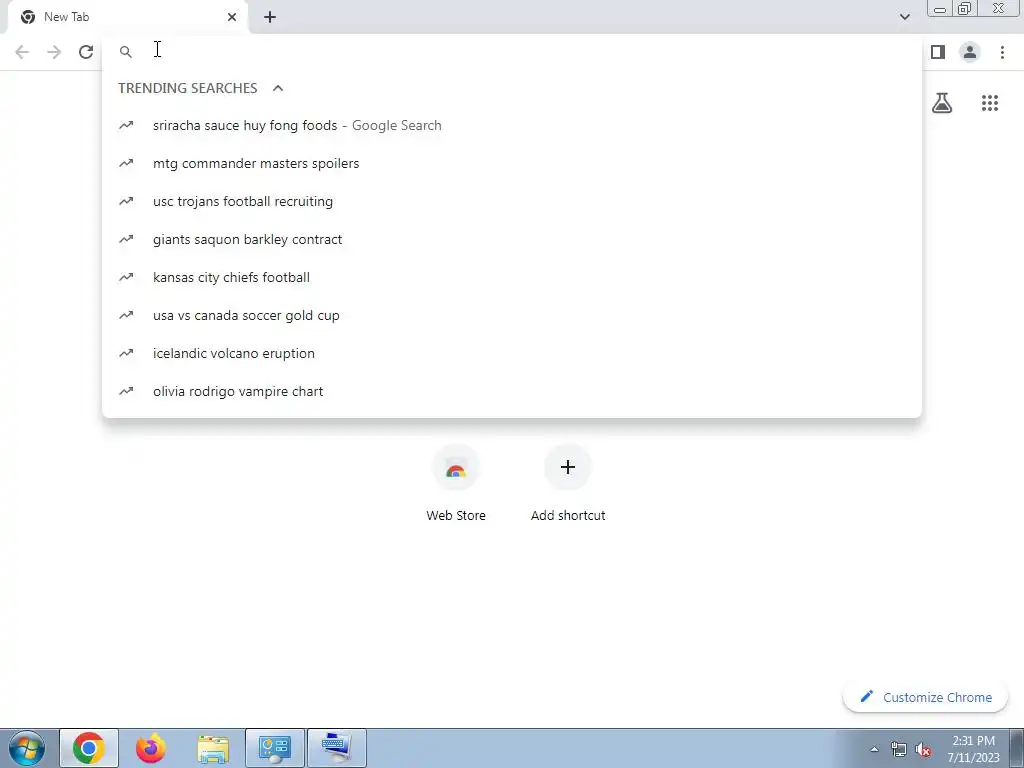Select usa vs canada soccer gold cup
Screen dimensions: 1024x768
[x=512, y=315]
